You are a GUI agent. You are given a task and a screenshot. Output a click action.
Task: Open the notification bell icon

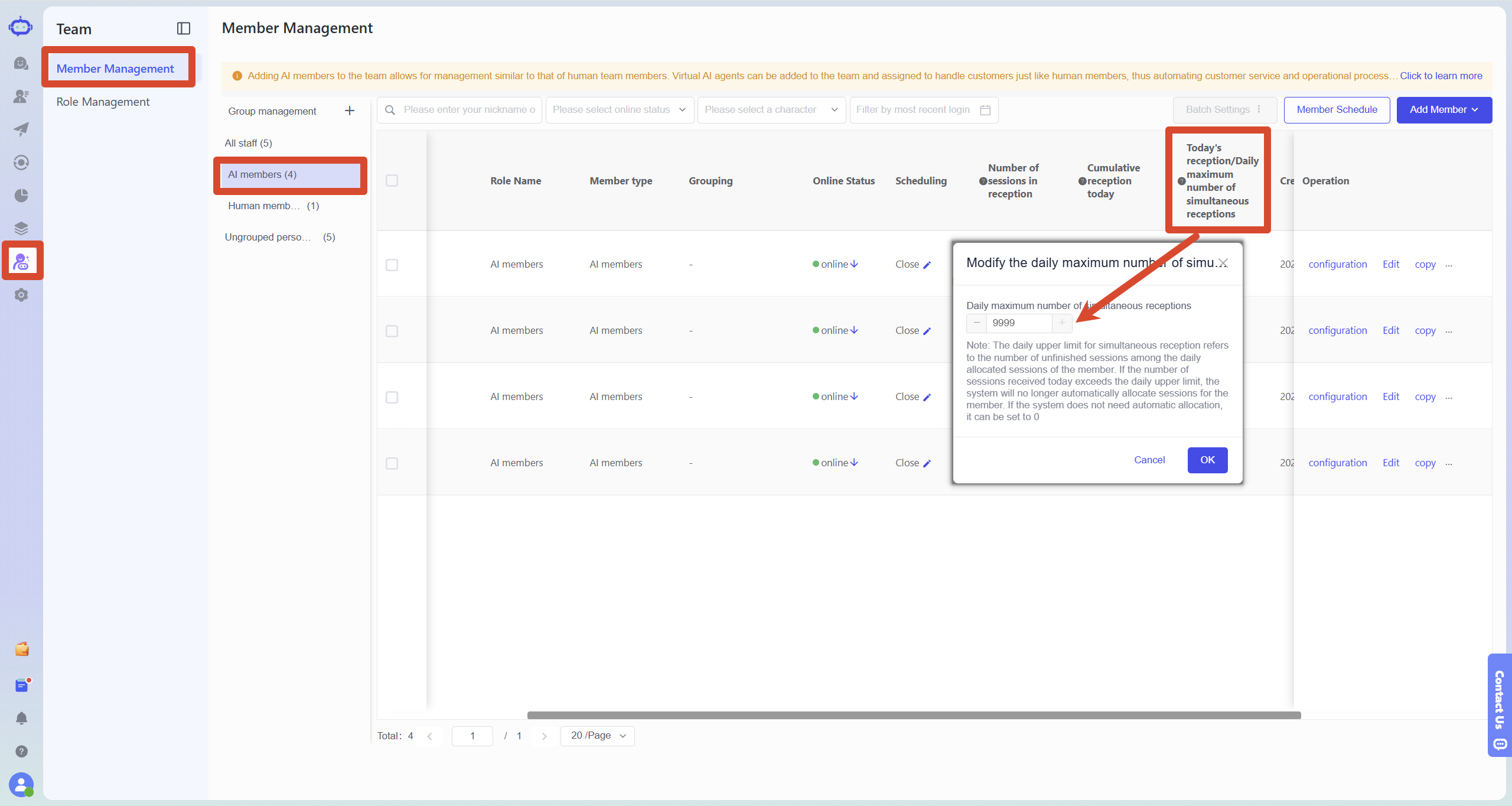(21, 718)
